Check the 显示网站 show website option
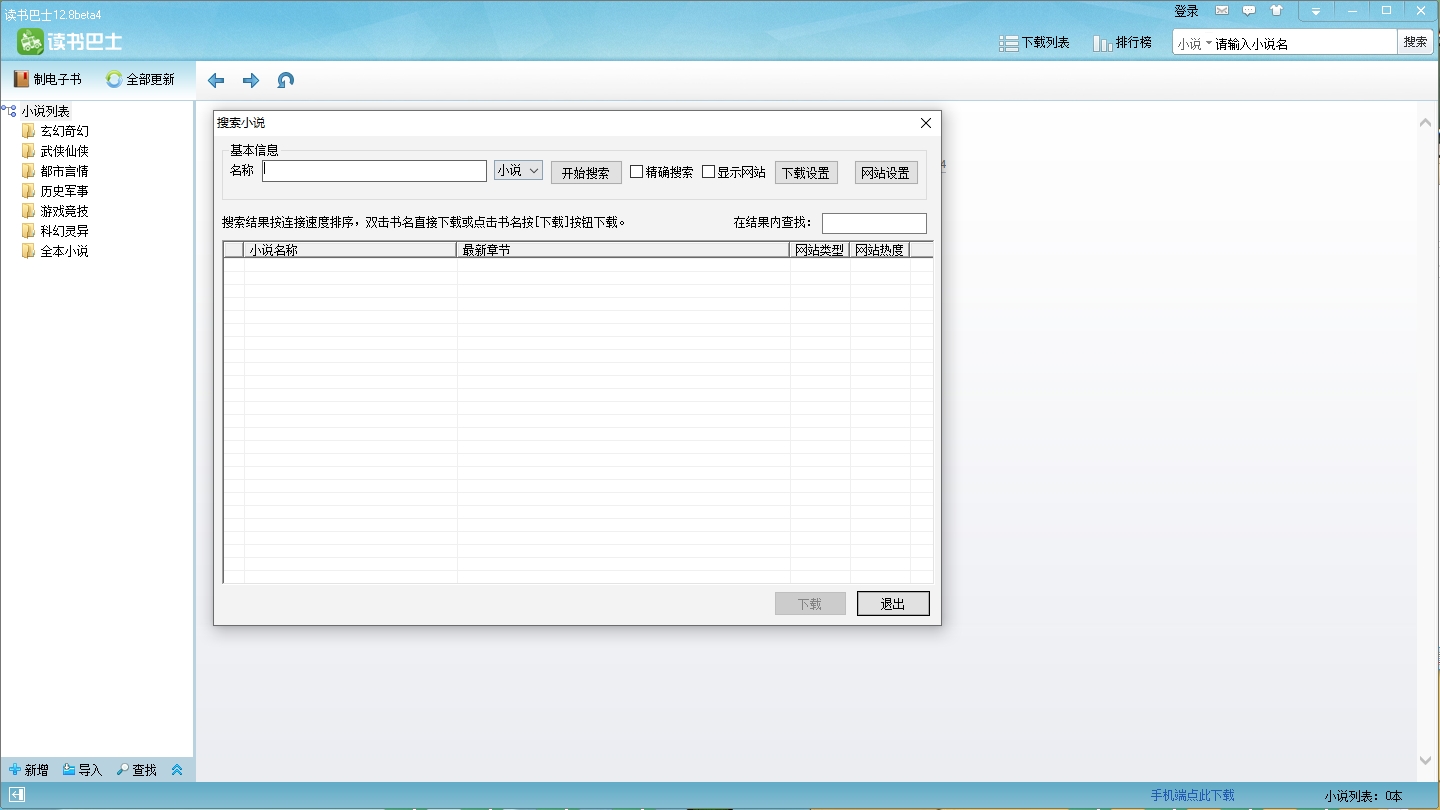Image resolution: width=1440 pixels, height=810 pixels. [708, 171]
